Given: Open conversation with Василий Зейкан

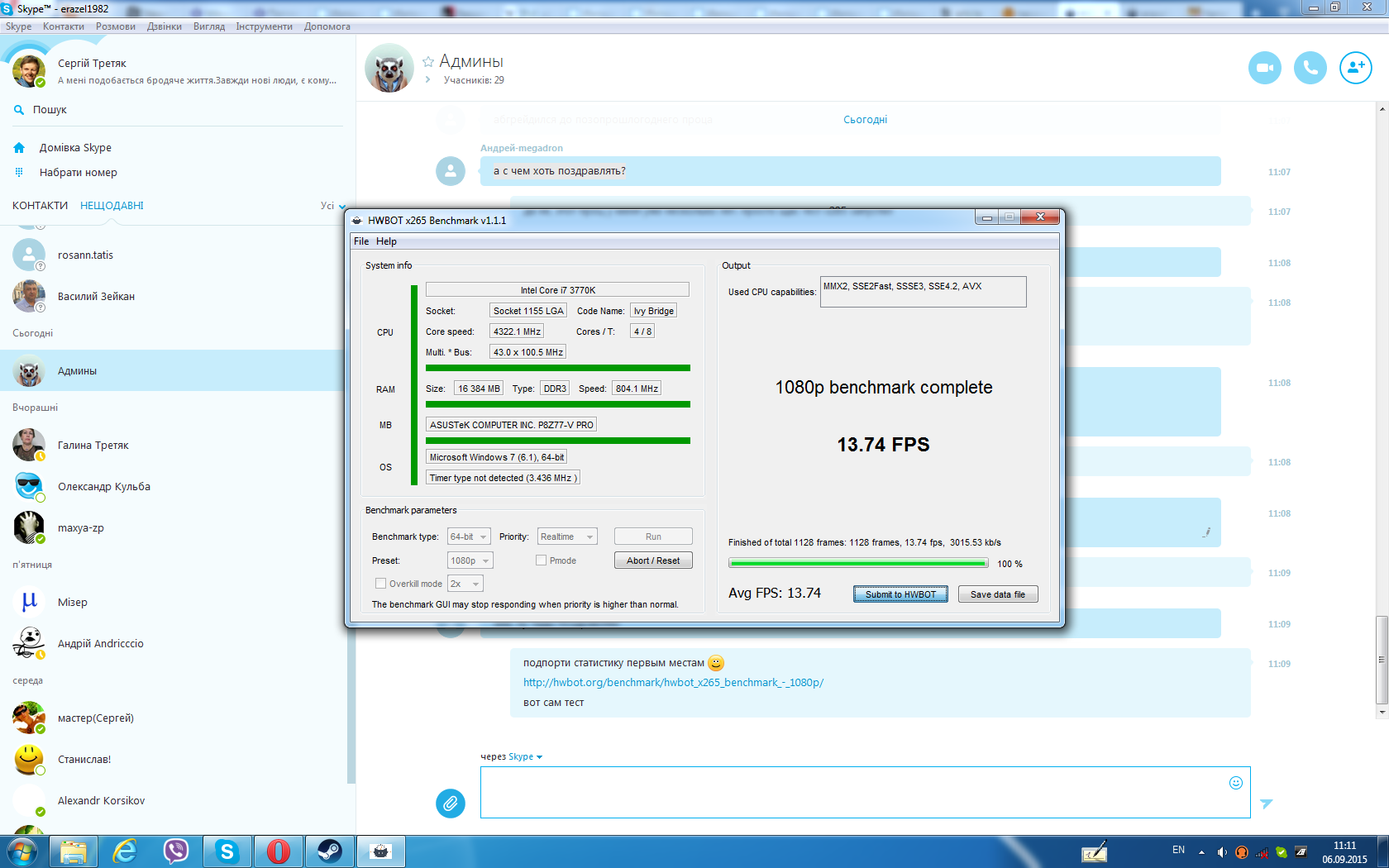Looking at the screenshot, I should 172,296.
